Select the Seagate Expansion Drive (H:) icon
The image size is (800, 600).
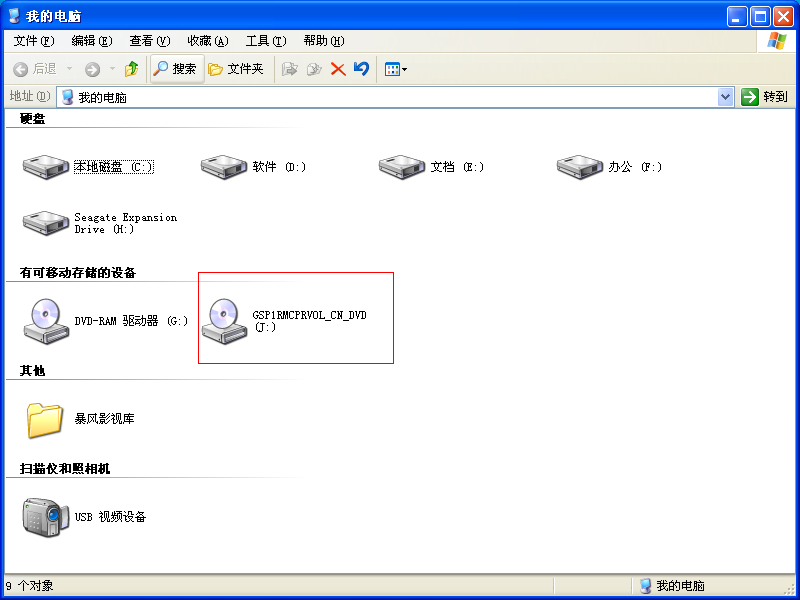[x=45, y=223]
